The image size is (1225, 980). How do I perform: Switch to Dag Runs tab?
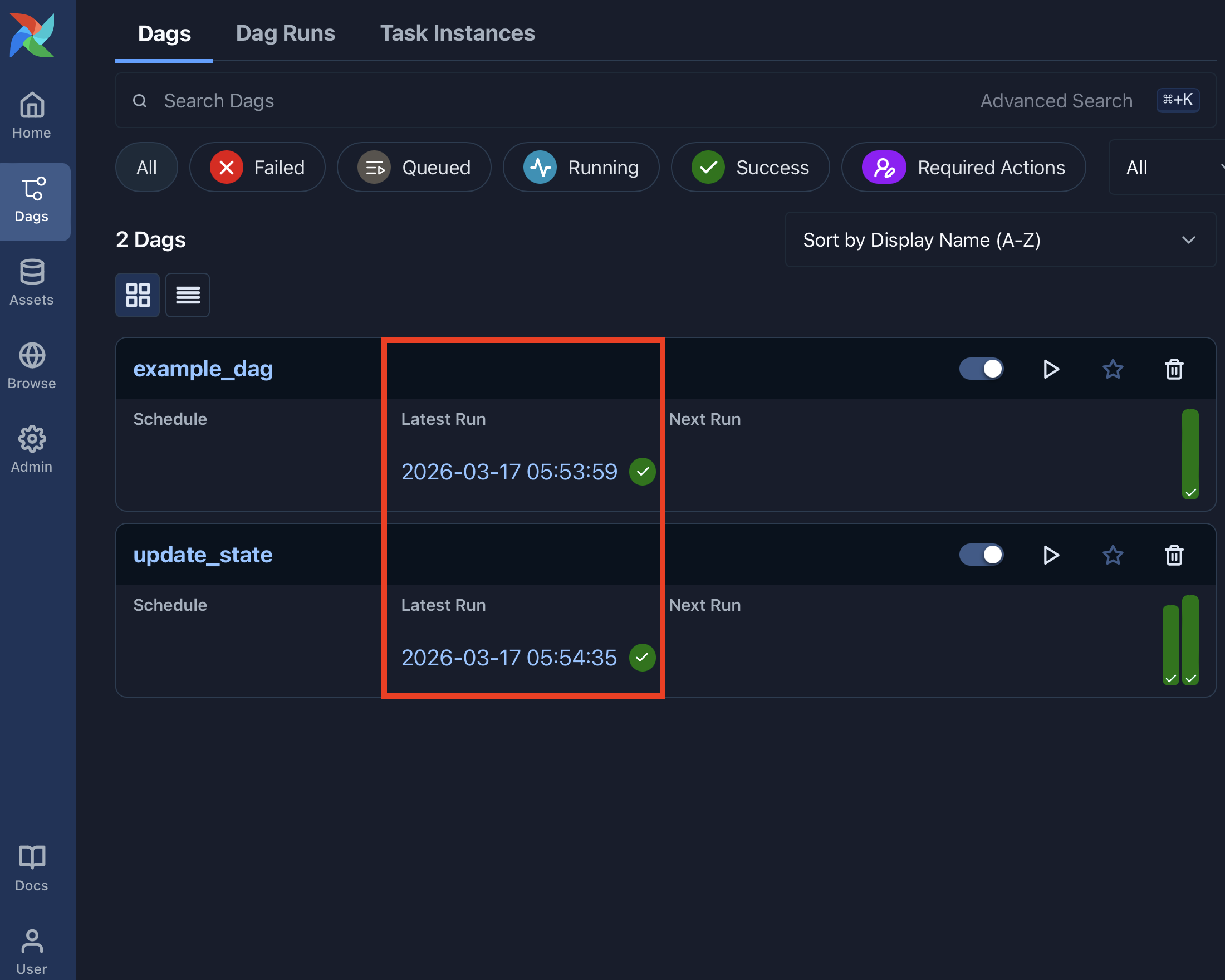coord(285,33)
